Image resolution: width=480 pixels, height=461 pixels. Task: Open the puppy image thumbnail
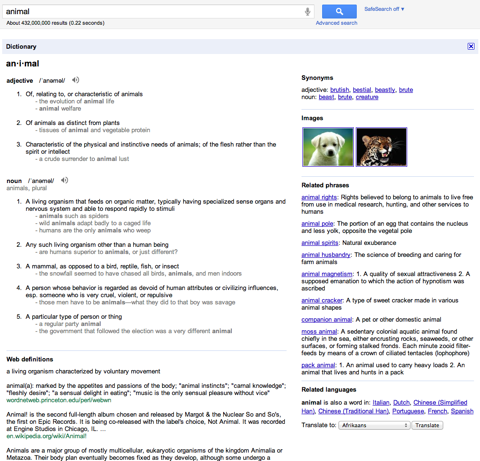tap(328, 147)
